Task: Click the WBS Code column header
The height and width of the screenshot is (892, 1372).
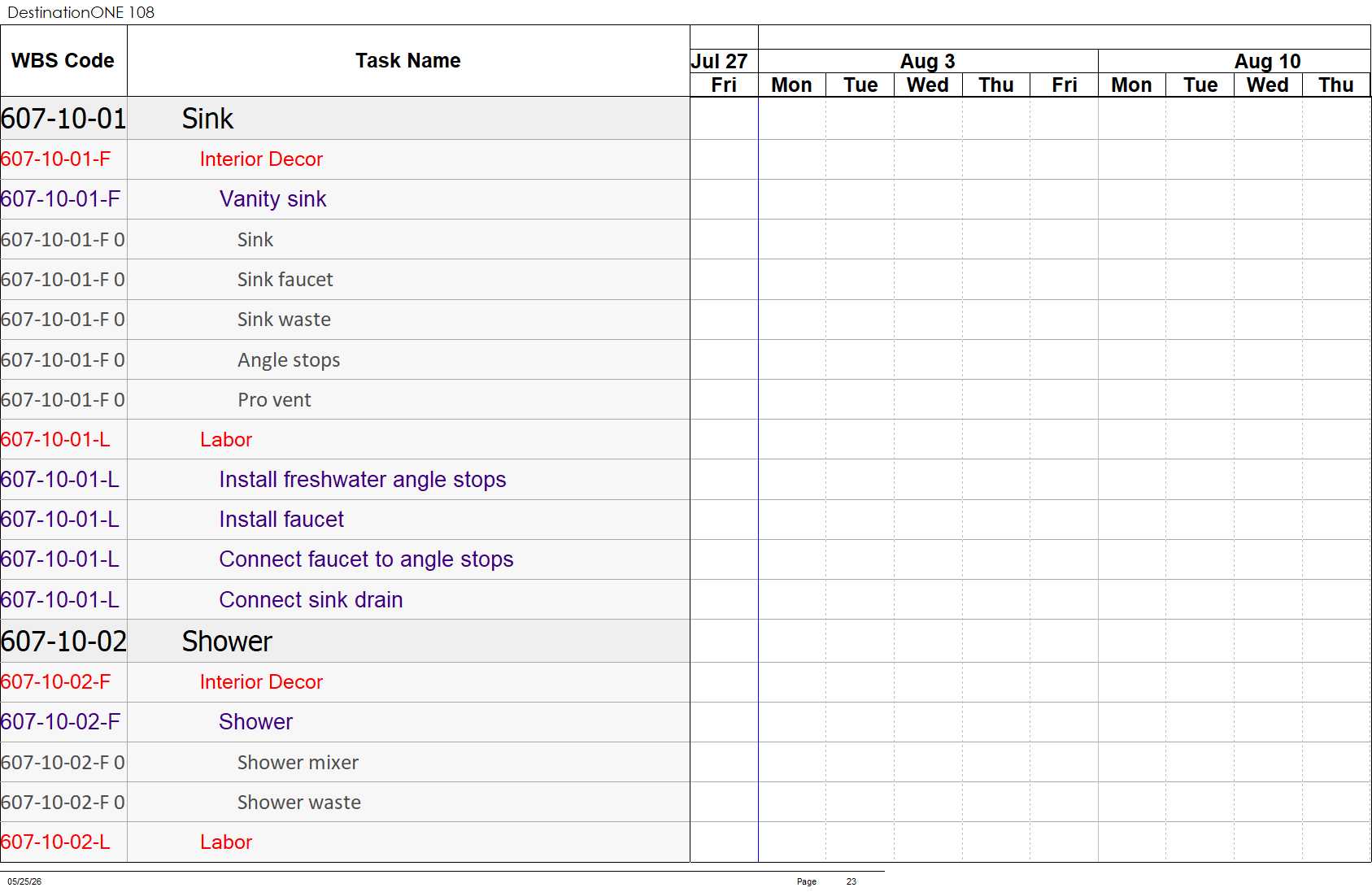Action: pyautogui.click(x=63, y=61)
